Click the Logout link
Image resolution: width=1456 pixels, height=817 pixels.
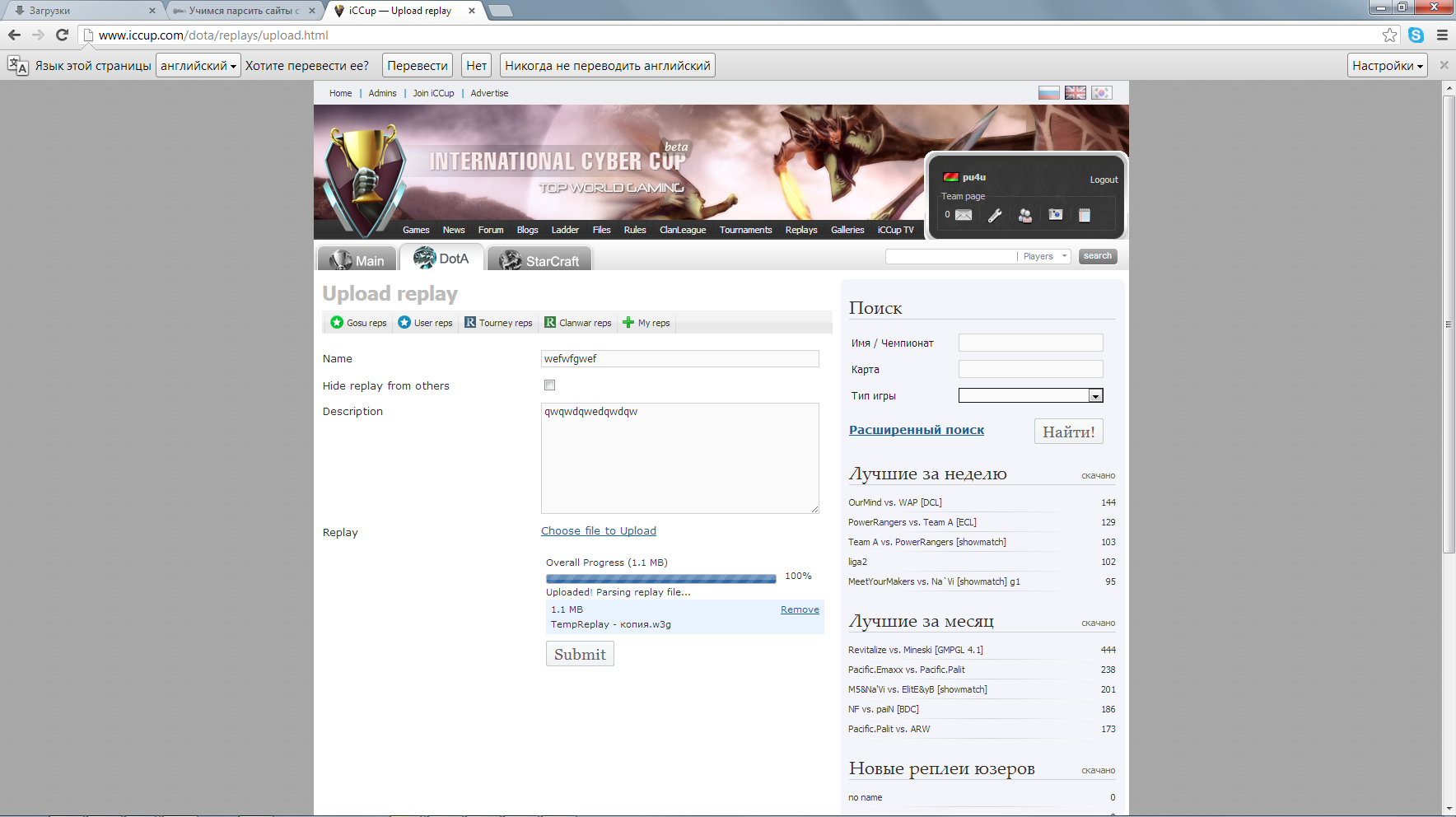(x=1104, y=180)
